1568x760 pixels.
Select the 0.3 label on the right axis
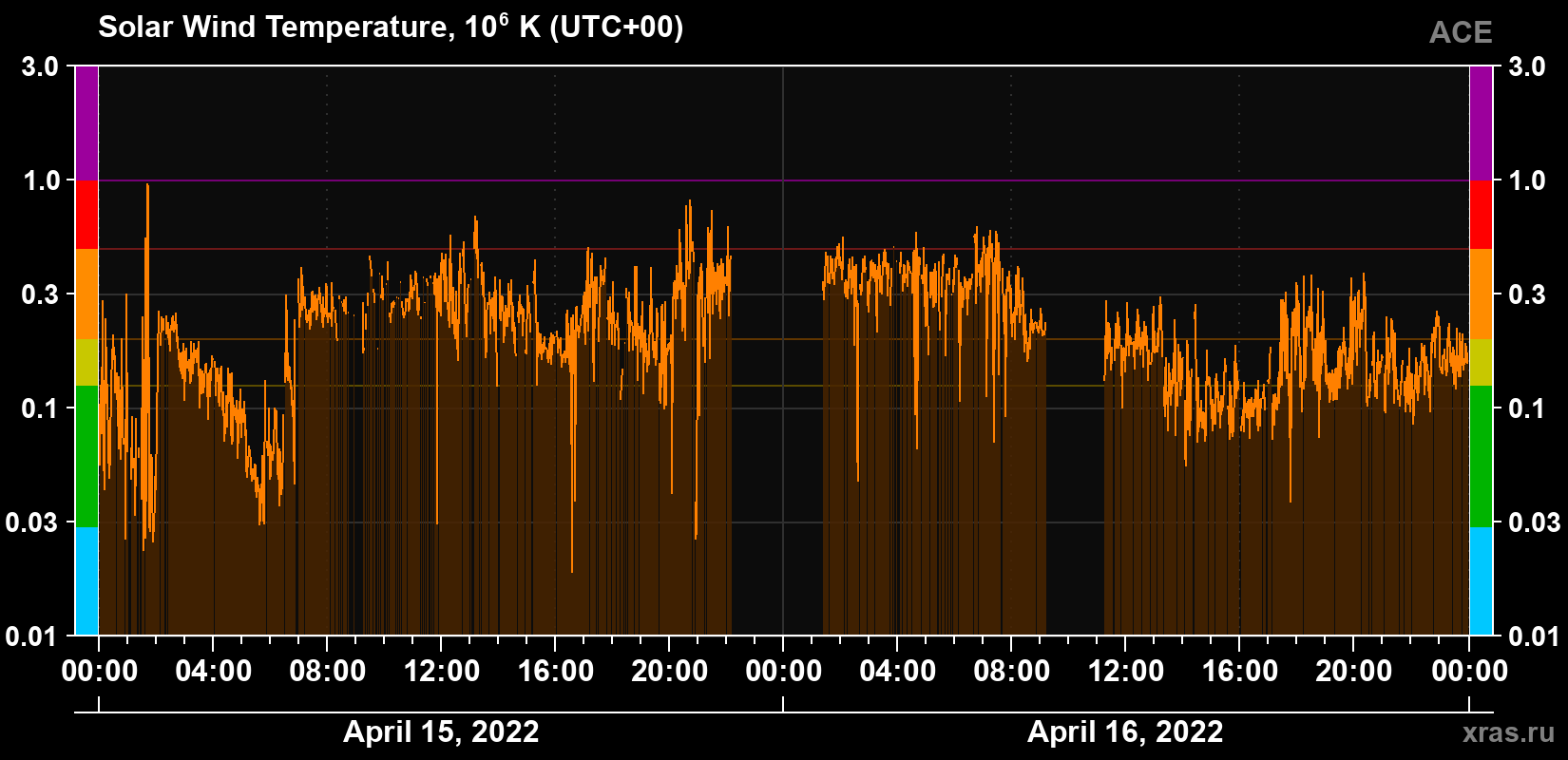(1527, 294)
